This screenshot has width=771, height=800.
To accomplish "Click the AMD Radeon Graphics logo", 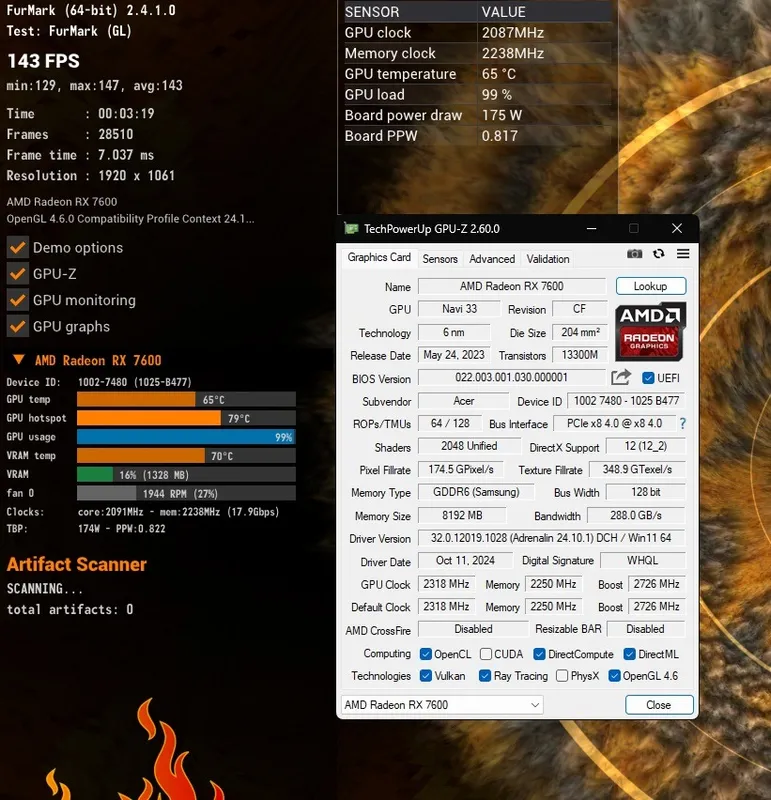I will pyautogui.click(x=650, y=331).
